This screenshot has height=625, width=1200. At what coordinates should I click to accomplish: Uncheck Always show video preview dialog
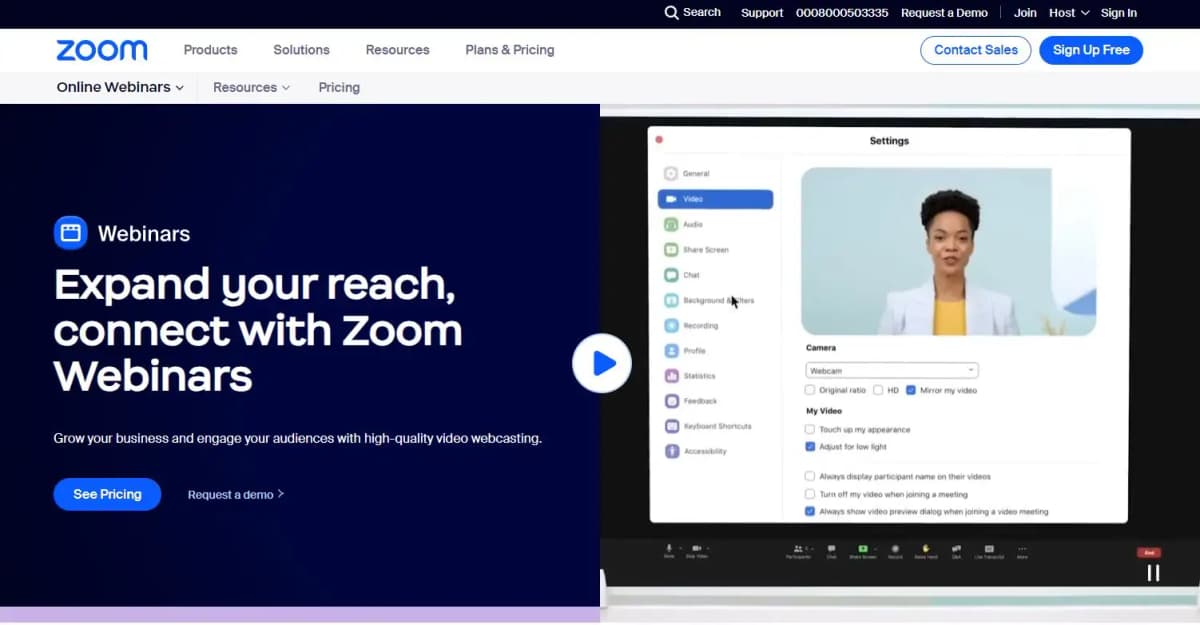tap(810, 511)
